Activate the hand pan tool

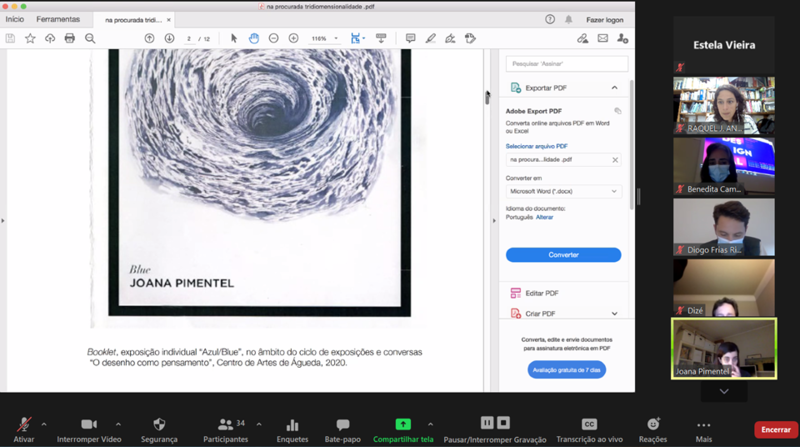pyautogui.click(x=254, y=38)
